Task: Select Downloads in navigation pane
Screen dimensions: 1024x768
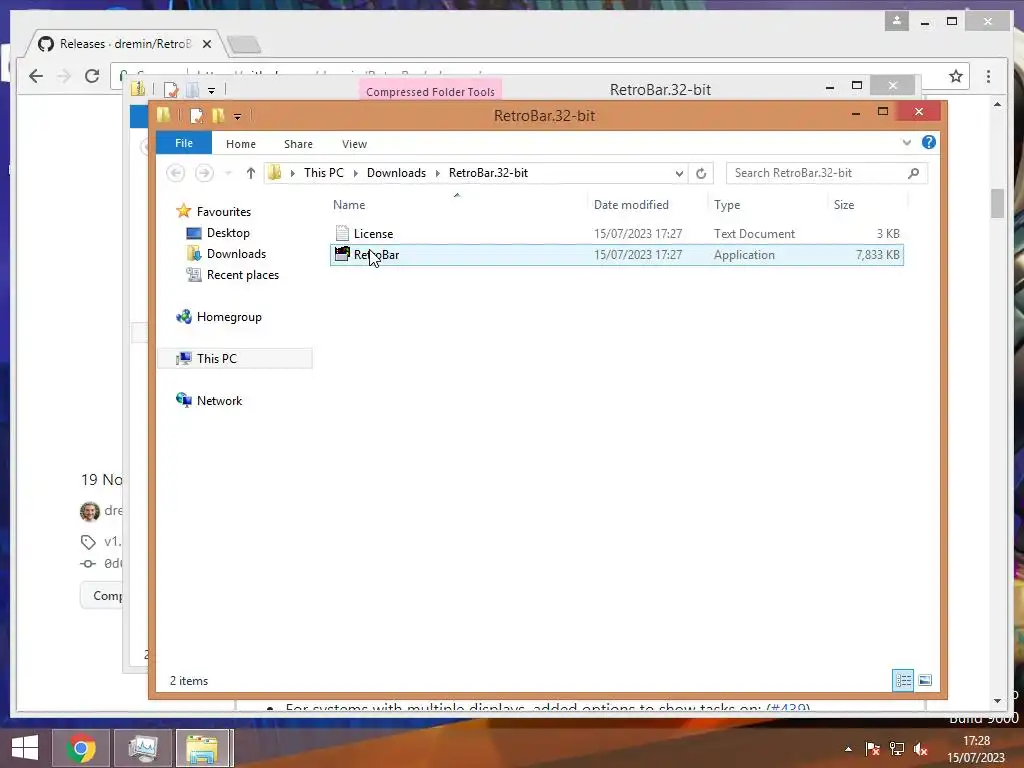Action: pyautogui.click(x=236, y=254)
